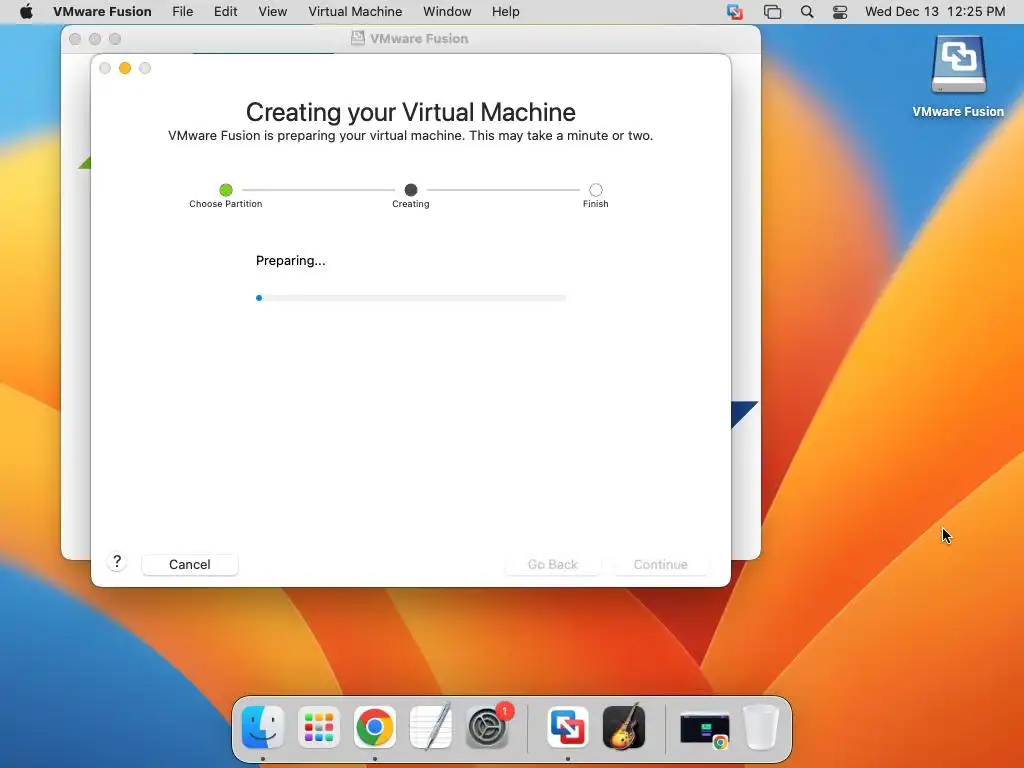This screenshot has width=1024, height=768.
Task: Click the Creating your Virtual Machine heading
Action: 411,112
